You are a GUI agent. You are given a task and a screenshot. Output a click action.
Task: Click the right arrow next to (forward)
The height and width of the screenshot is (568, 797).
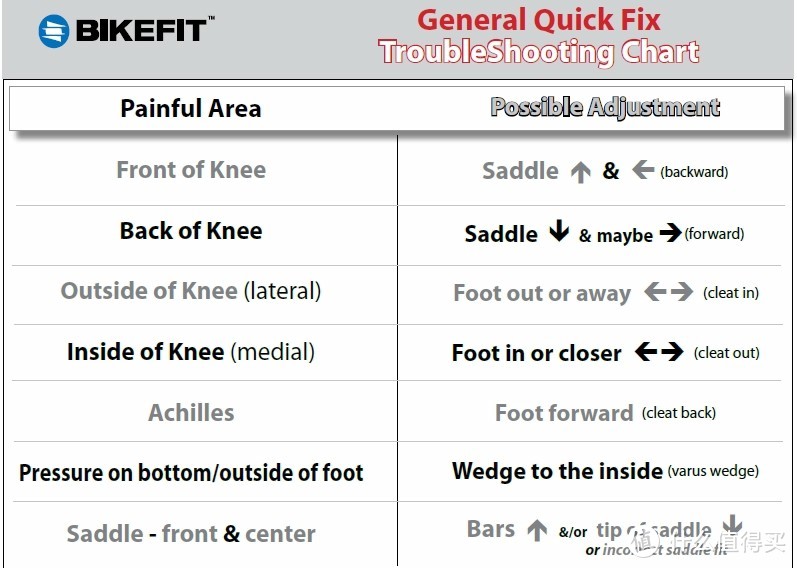click(670, 234)
